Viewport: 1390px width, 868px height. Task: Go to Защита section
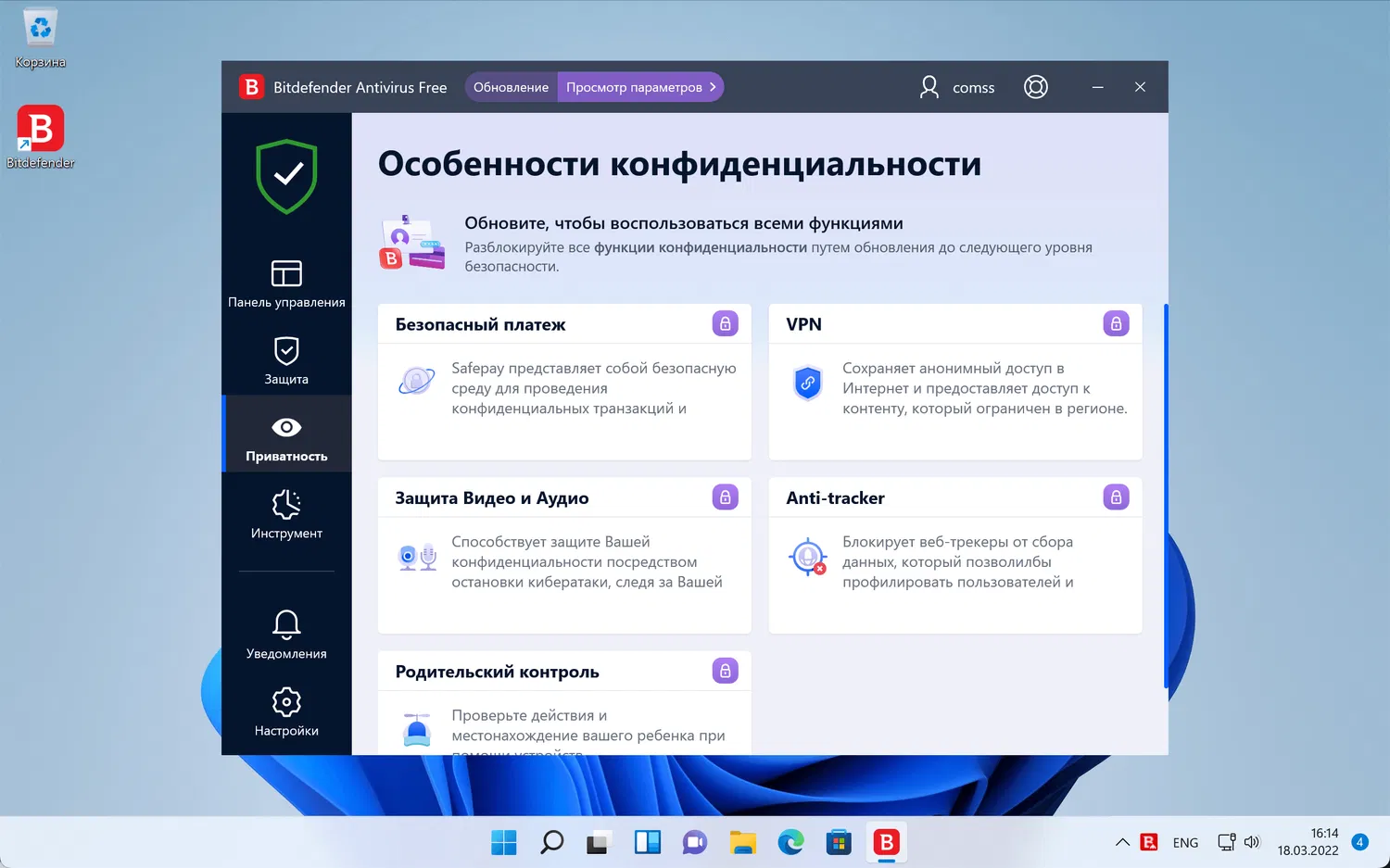(x=286, y=360)
